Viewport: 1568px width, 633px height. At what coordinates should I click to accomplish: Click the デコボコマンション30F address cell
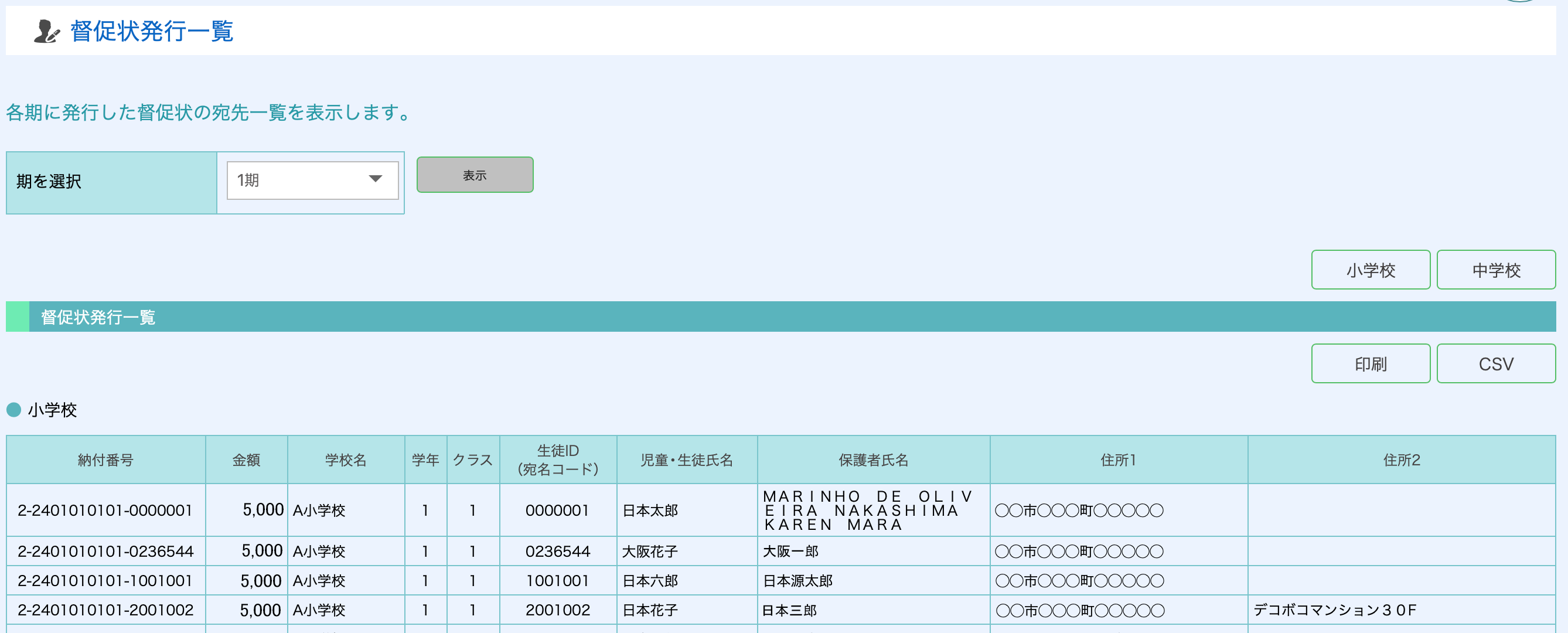pos(1334,610)
